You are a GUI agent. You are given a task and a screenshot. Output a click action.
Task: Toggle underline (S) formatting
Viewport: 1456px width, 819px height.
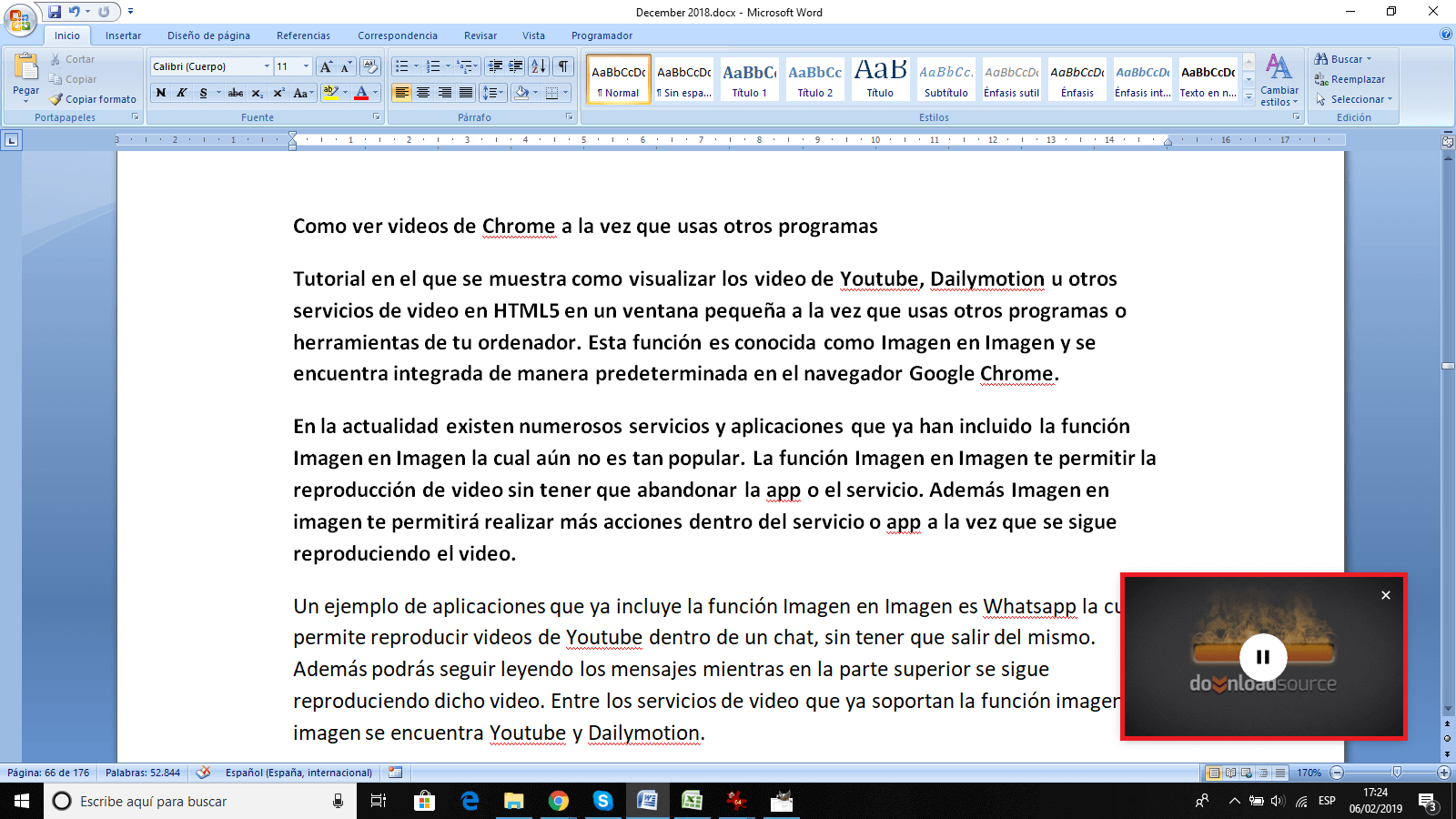(x=203, y=93)
